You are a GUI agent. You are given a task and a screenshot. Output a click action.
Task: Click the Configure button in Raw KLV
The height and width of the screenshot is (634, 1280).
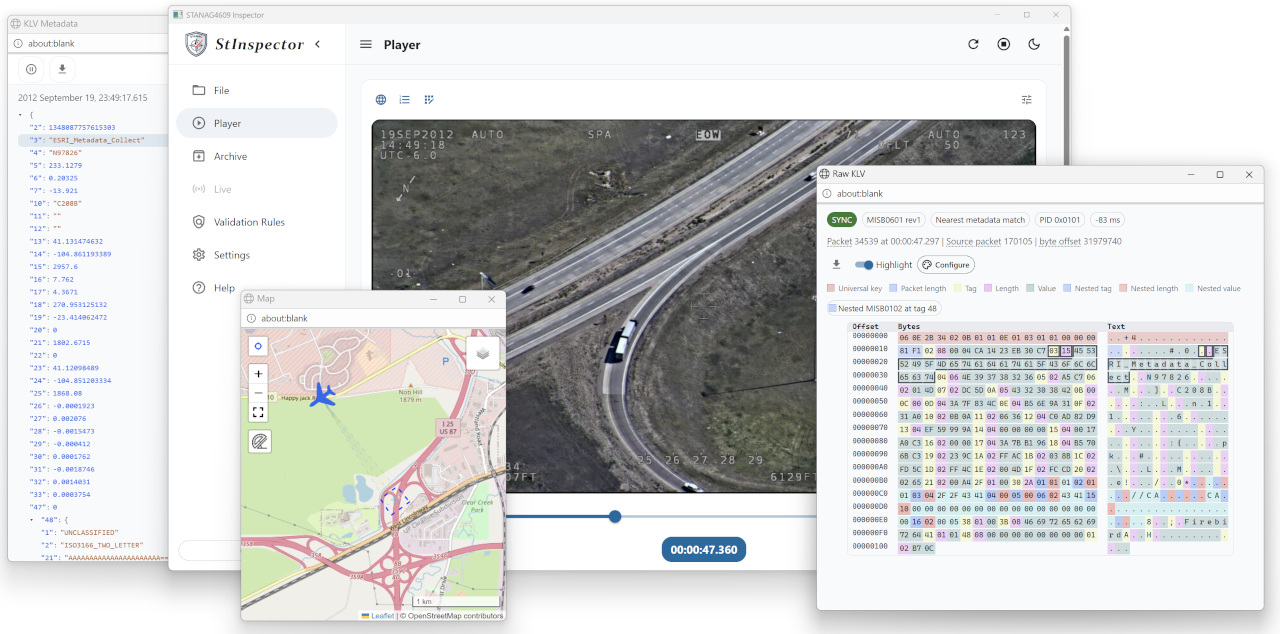946,265
